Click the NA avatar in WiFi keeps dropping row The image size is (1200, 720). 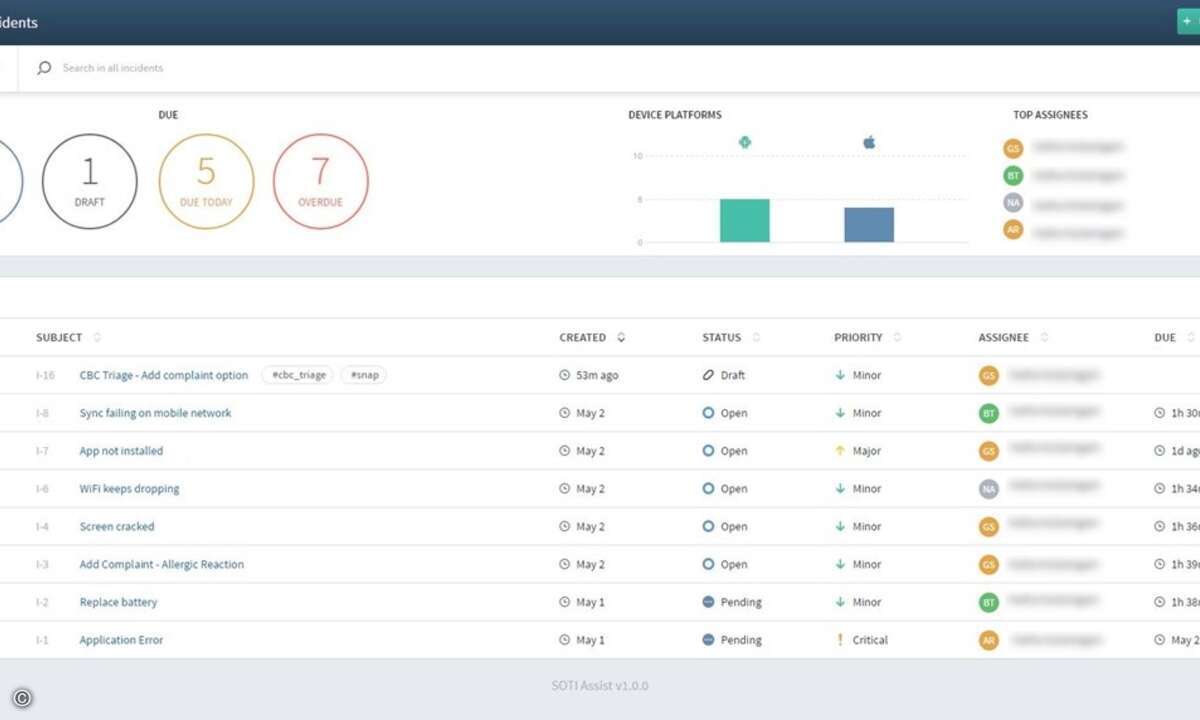989,489
